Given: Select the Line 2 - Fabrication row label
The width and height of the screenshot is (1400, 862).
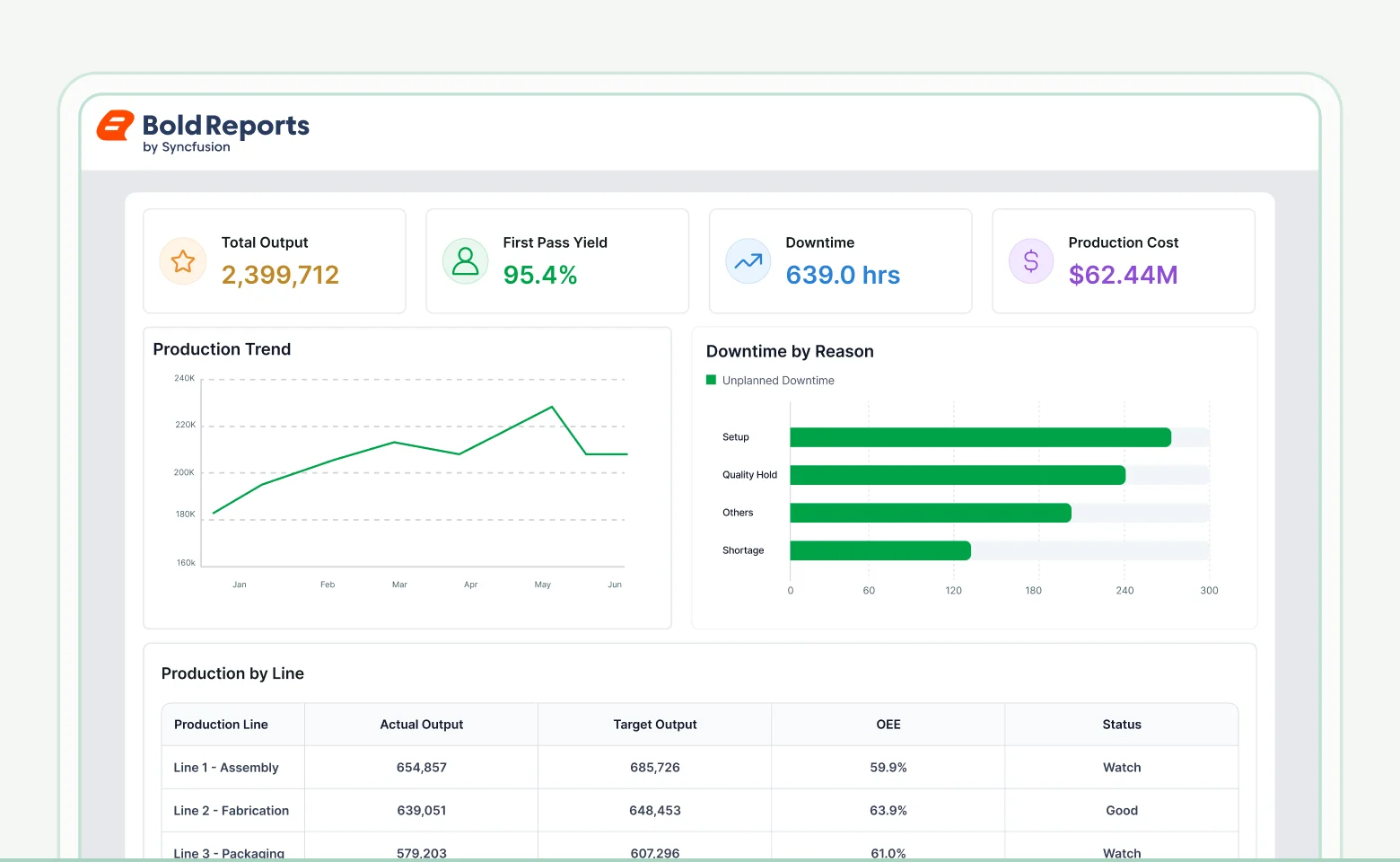Looking at the screenshot, I should [x=232, y=811].
